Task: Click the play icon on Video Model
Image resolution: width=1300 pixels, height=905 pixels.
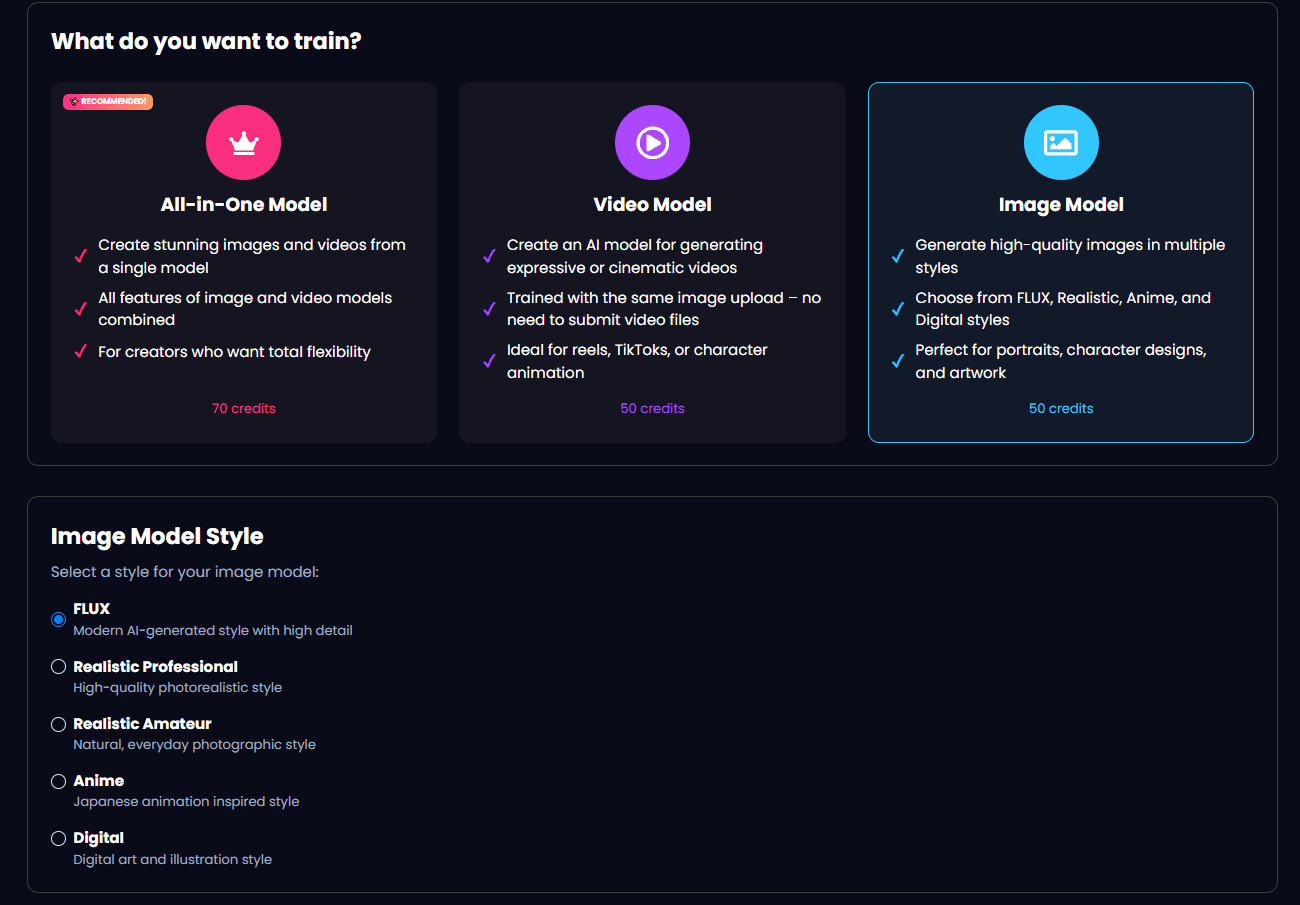Action: [652, 142]
